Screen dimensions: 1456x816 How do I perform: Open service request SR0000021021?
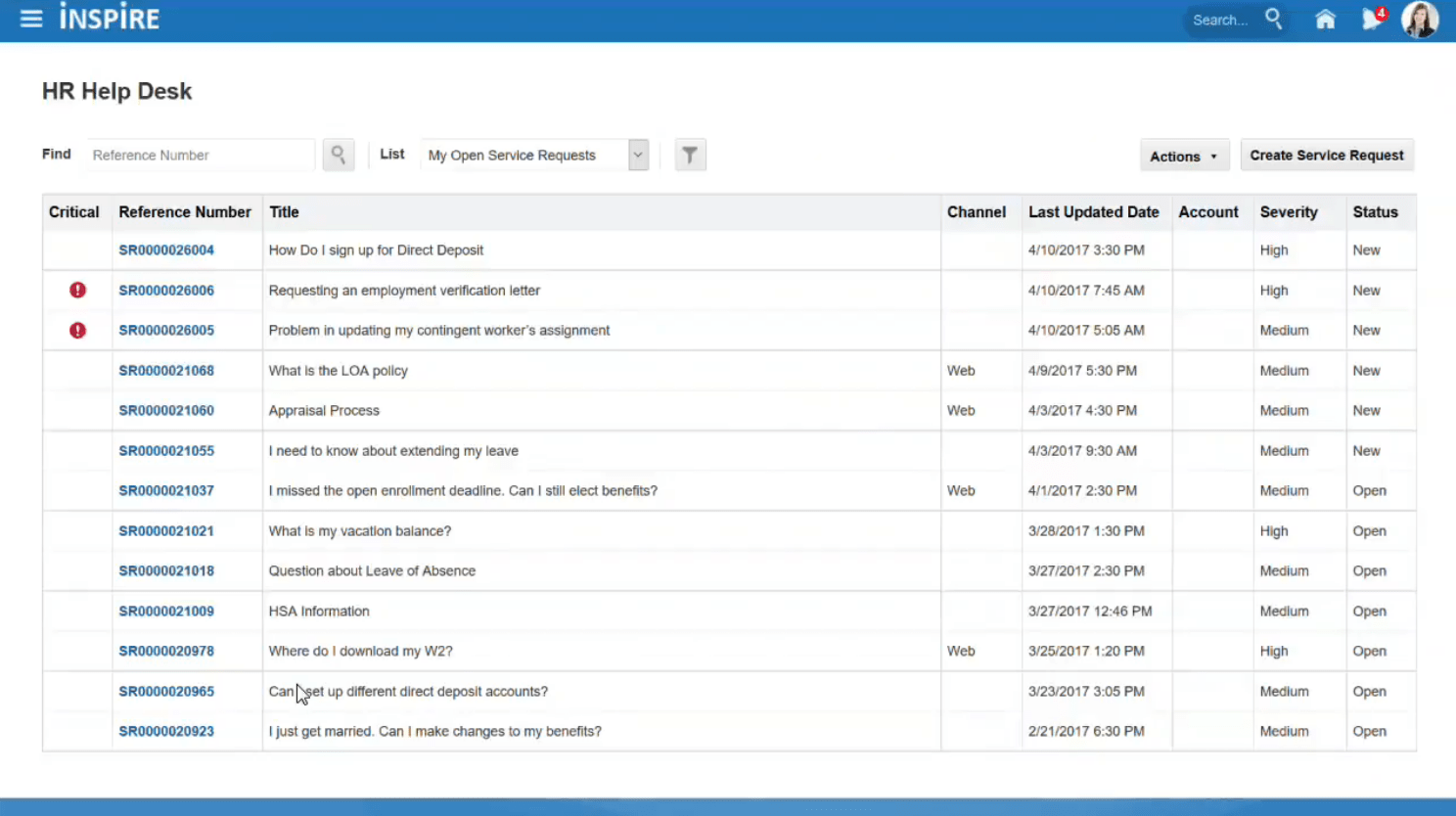coord(165,530)
